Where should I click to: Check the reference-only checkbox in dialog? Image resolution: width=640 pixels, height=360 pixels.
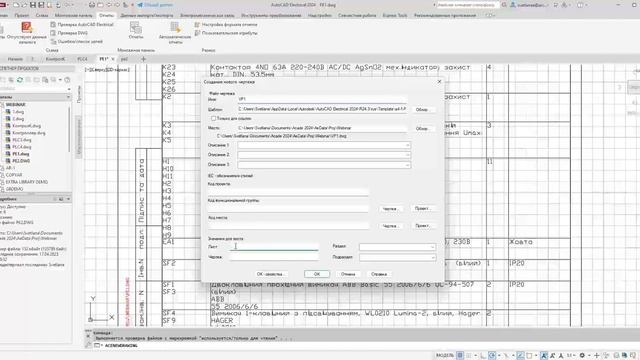pyautogui.click(x=213, y=118)
